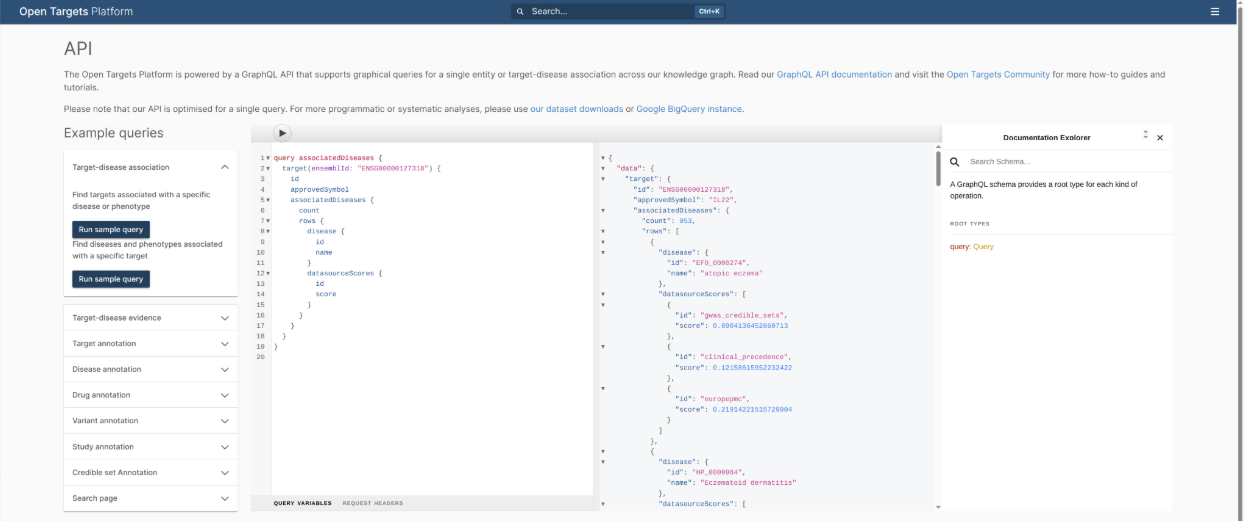This screenshot has height=530, width=1244.
Task: Click the results pane vertical scrollbar thumb
Action: 938,168
